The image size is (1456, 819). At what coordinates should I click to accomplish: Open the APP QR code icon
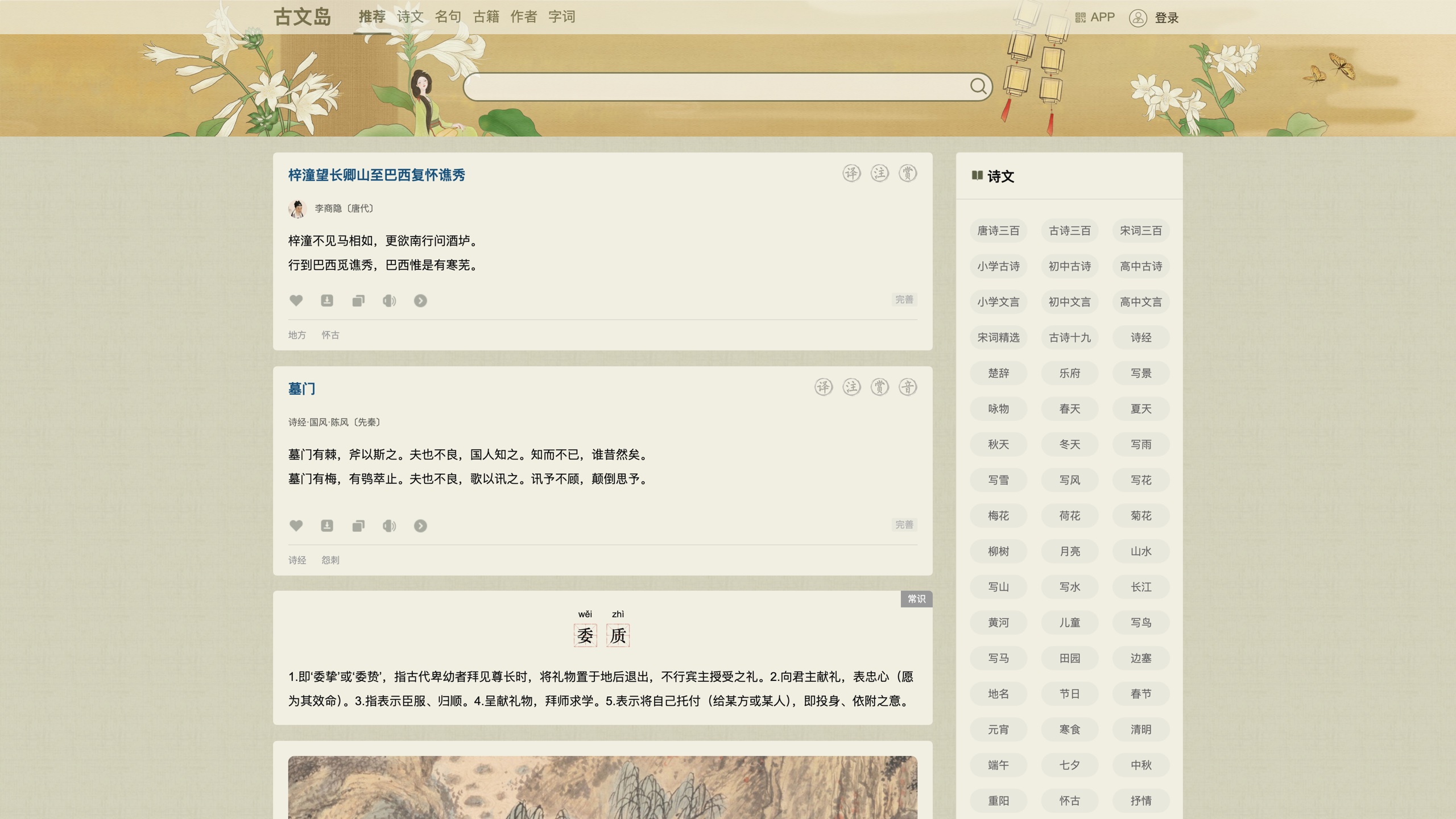[x=1081, y=18]
